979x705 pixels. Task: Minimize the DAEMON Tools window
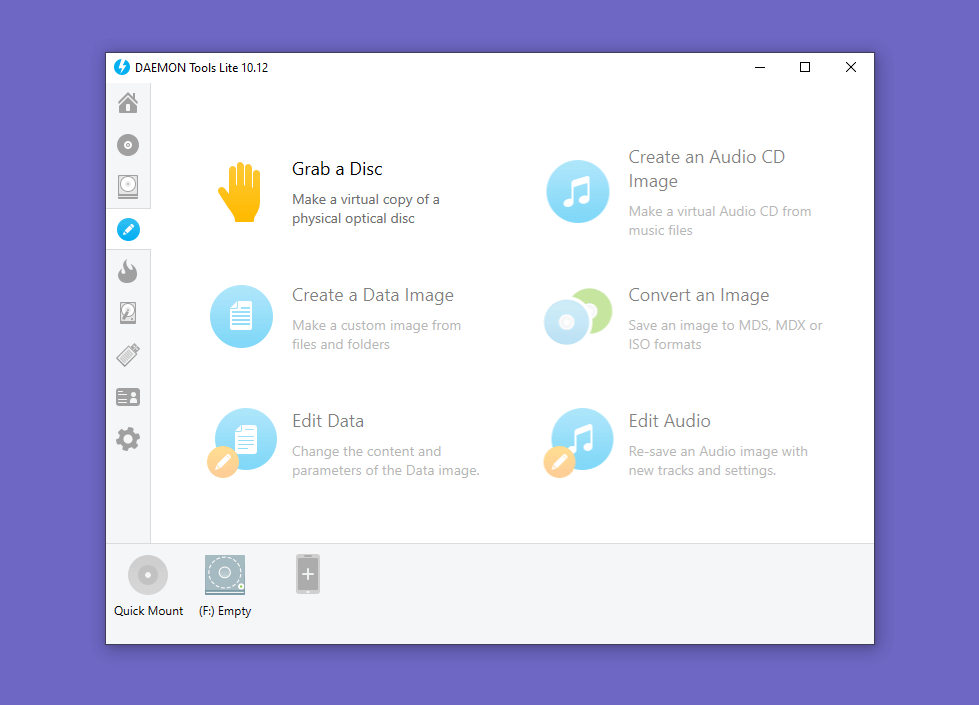pyautogui.click(x=760, y=67)
